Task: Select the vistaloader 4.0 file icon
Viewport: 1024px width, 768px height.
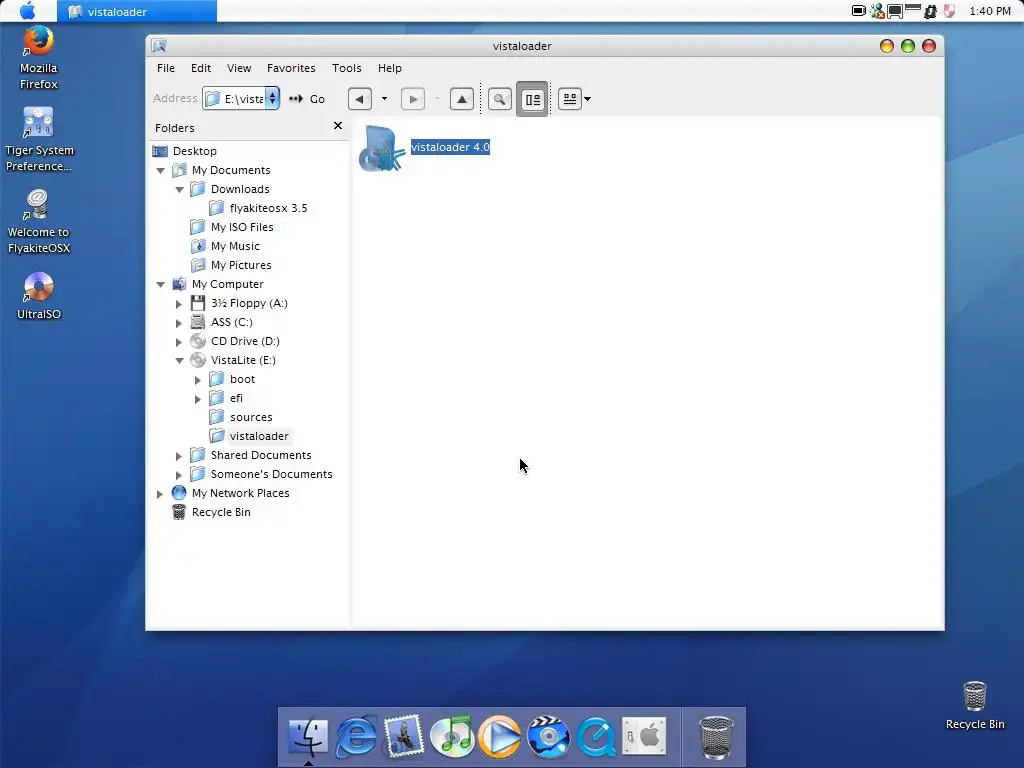Action: 381,149
